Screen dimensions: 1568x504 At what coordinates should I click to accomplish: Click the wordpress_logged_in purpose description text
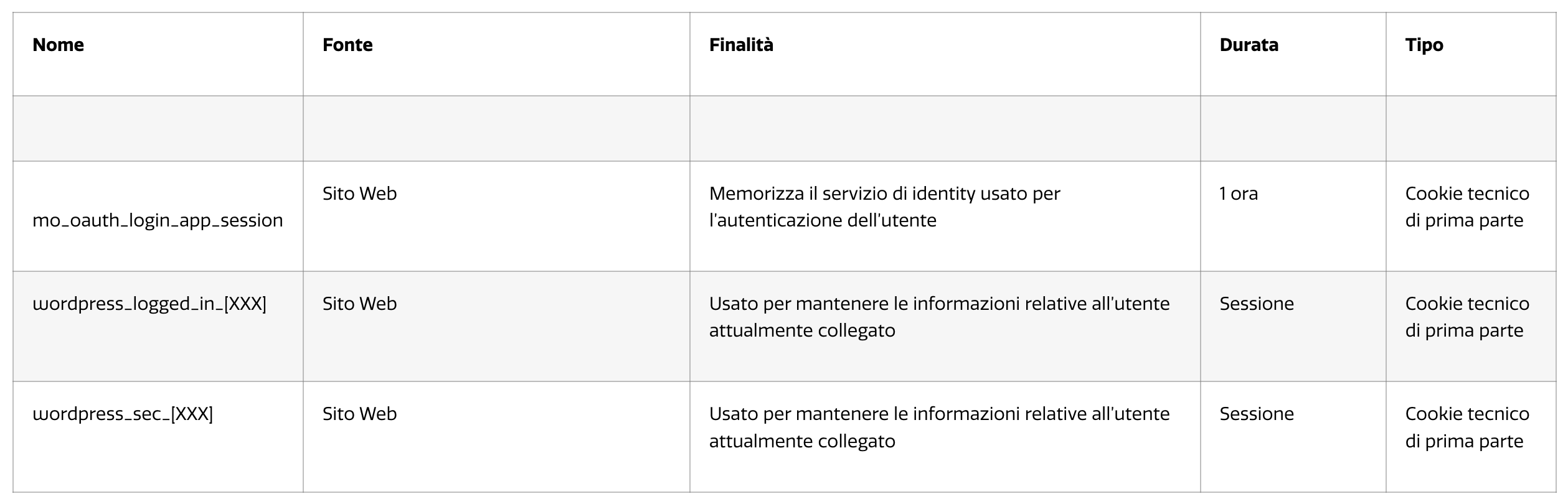coord(939,317)
